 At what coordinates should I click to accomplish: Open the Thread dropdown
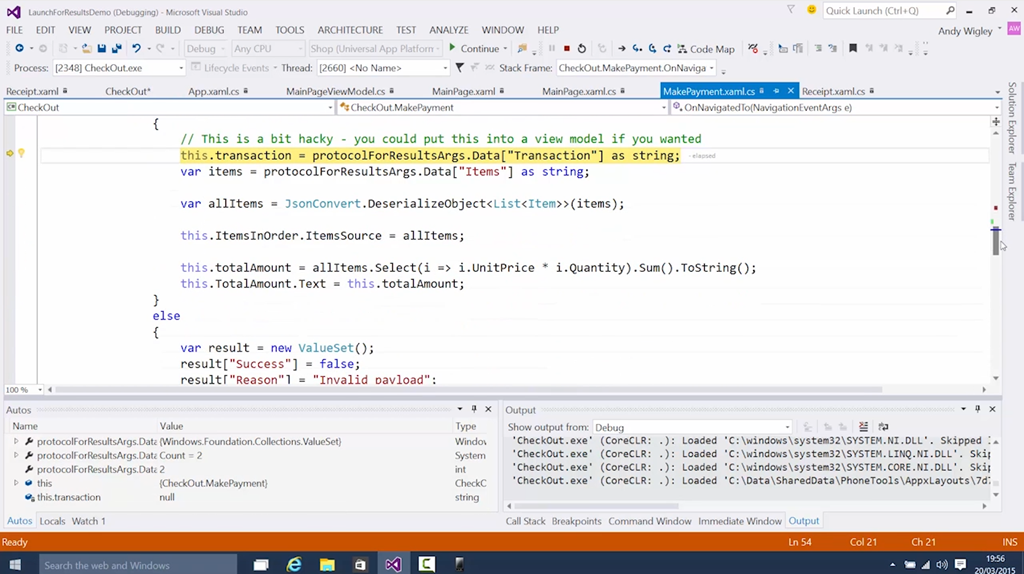coord(383,68)
